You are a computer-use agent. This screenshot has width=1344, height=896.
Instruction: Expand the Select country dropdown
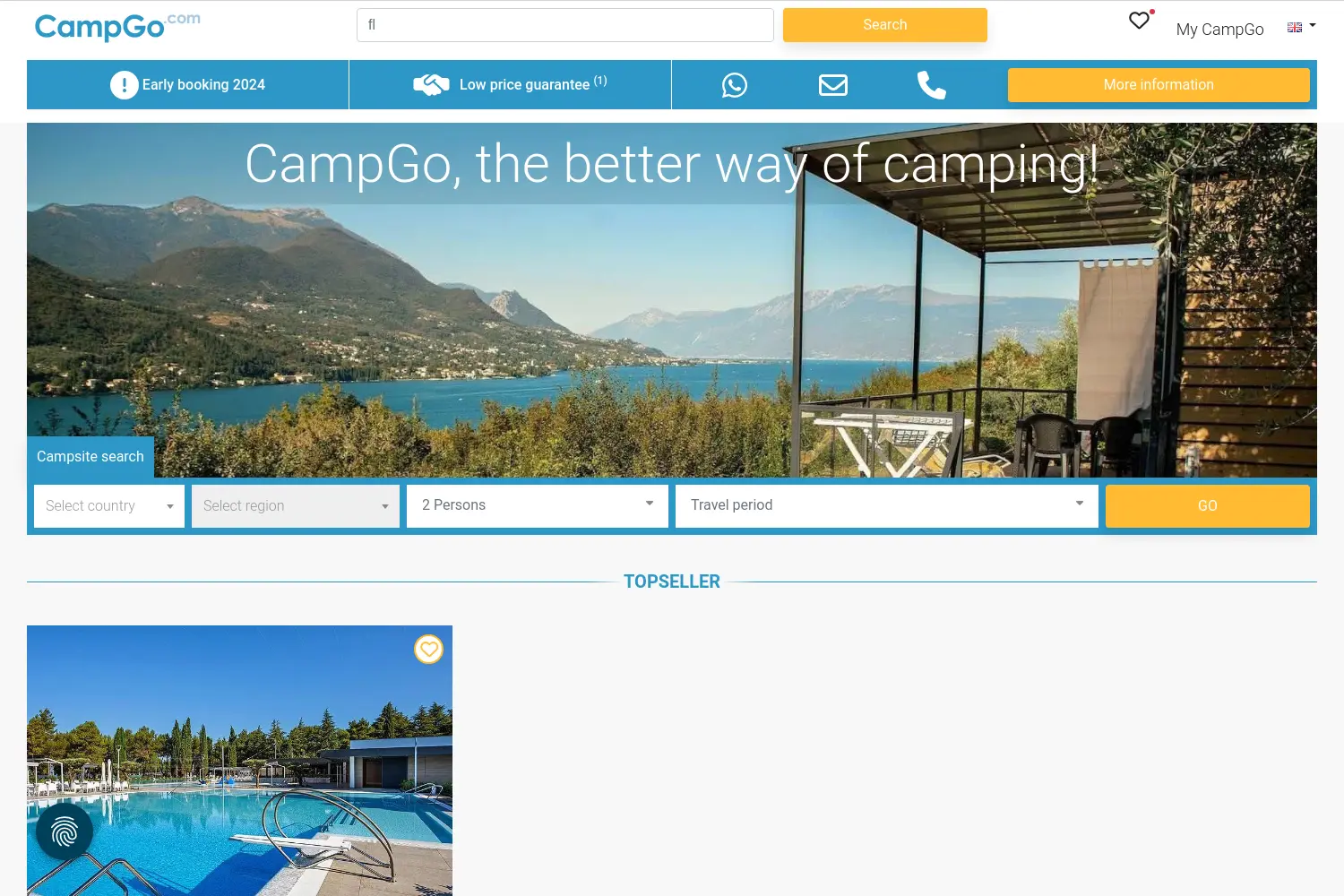pos(109,506)
